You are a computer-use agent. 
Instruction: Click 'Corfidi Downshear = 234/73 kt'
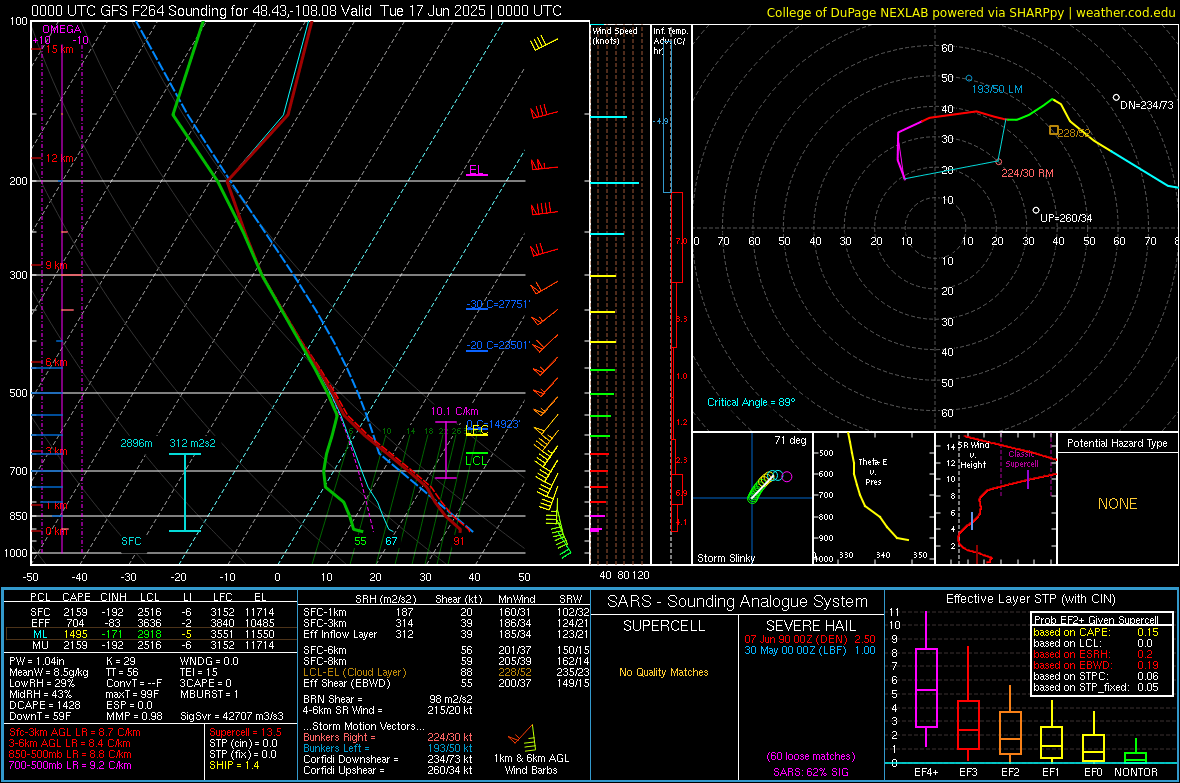click(x=388, y=759)
